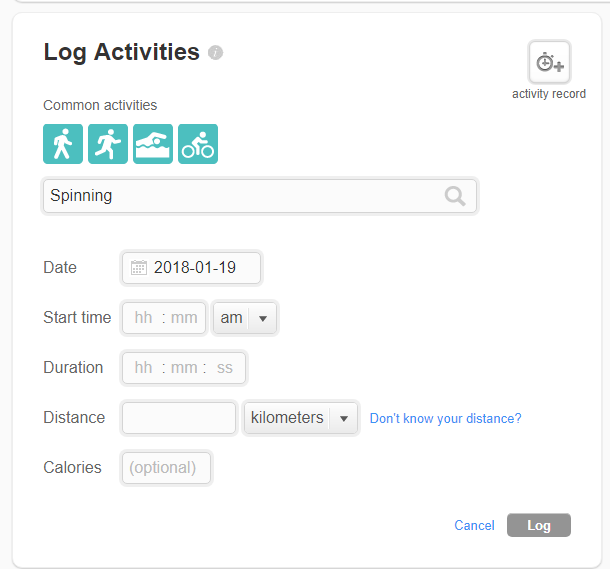Click the optional Calories field
Image resolution: width=610 pixels, height=569 pixels.
tap(166, 468)
